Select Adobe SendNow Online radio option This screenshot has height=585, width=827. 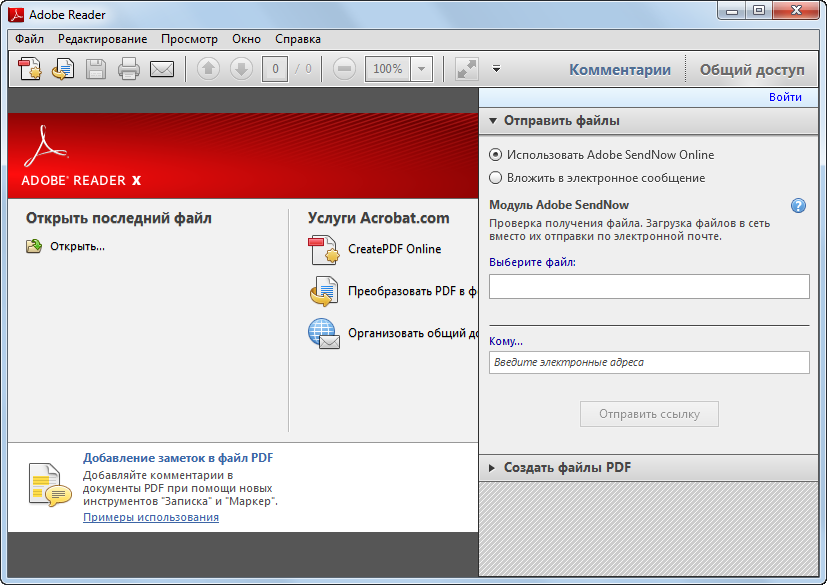pyautogui.click(x=495, y=155)
